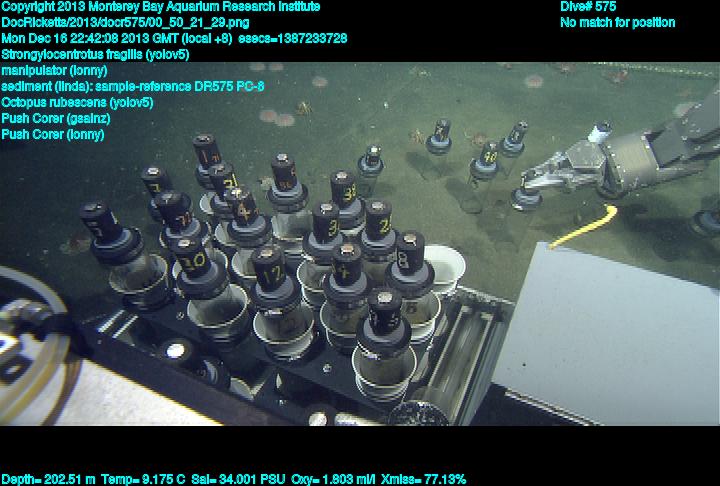Viewport: 720px width, 486px height.
Task: Select the Dive# 575 label
Action: [x=588, y=7]
